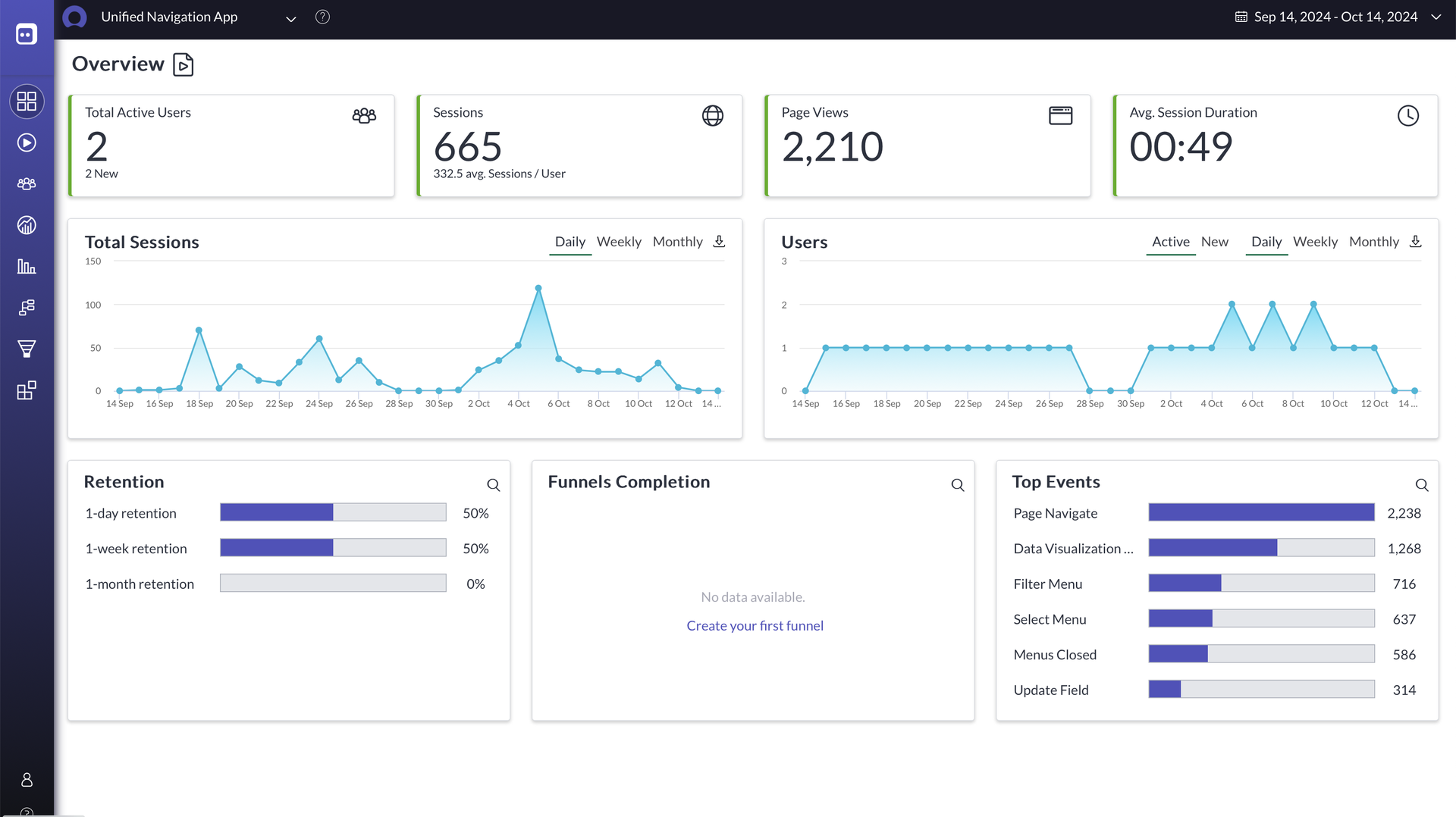This screenshot has height=817, width=1456.
Task: Open the widgets add-on icon in sidebar
Action: coord(27,390)
